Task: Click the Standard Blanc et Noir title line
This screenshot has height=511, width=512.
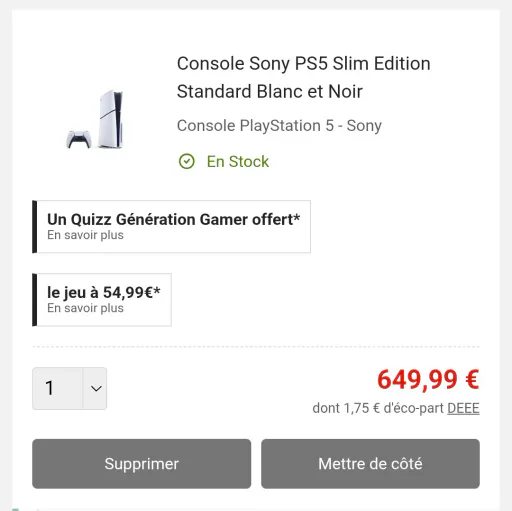Action: 270,92
